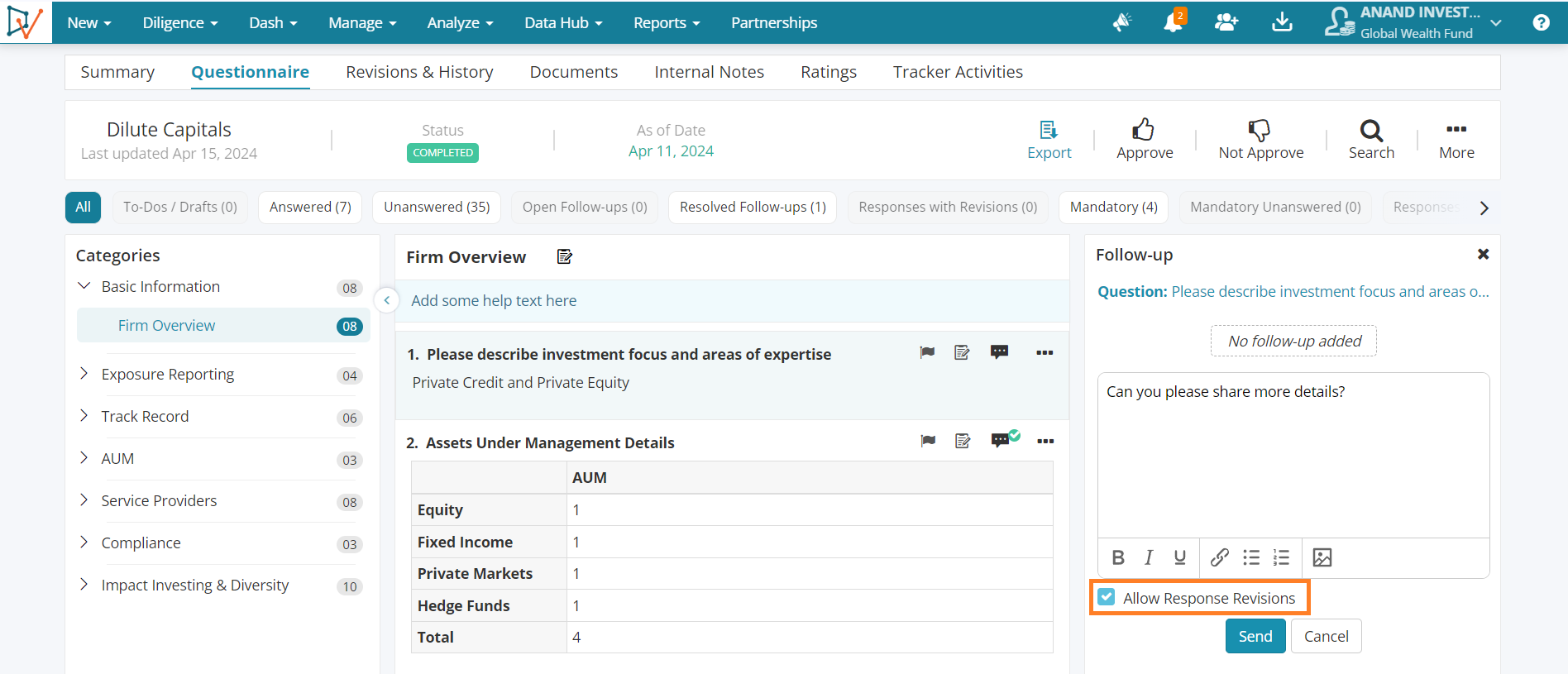Switch to Internal Notes tab
The height and width of the screenshot is (674, 1568).
pyautogui.click(x=709, y=72)
